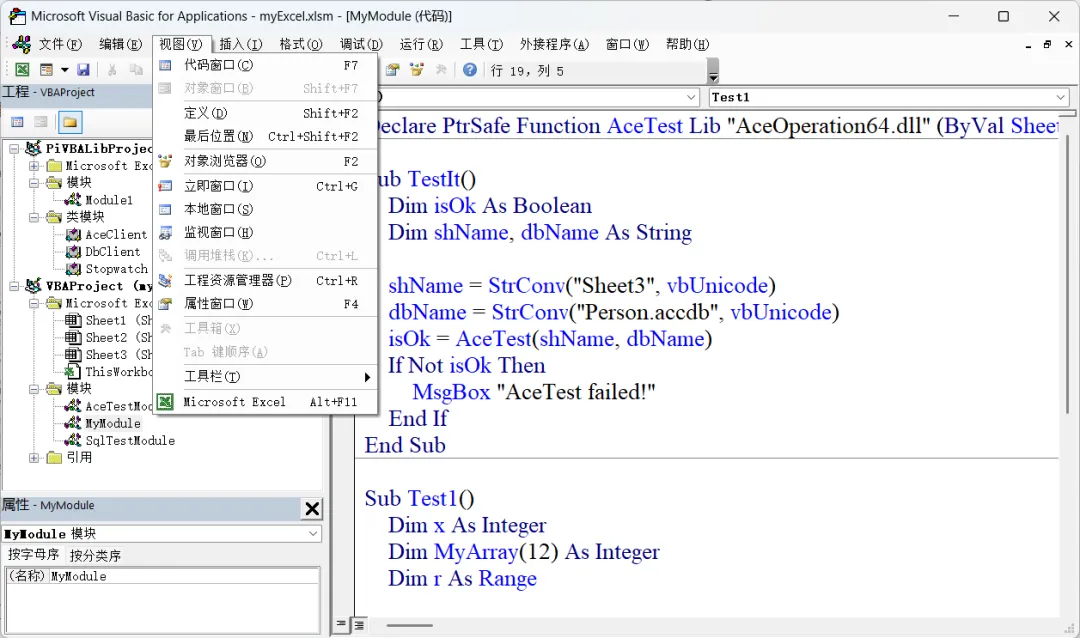Switch to Procedure View at code window bottom
This screenshot has width=1080, height=638.
341,624
